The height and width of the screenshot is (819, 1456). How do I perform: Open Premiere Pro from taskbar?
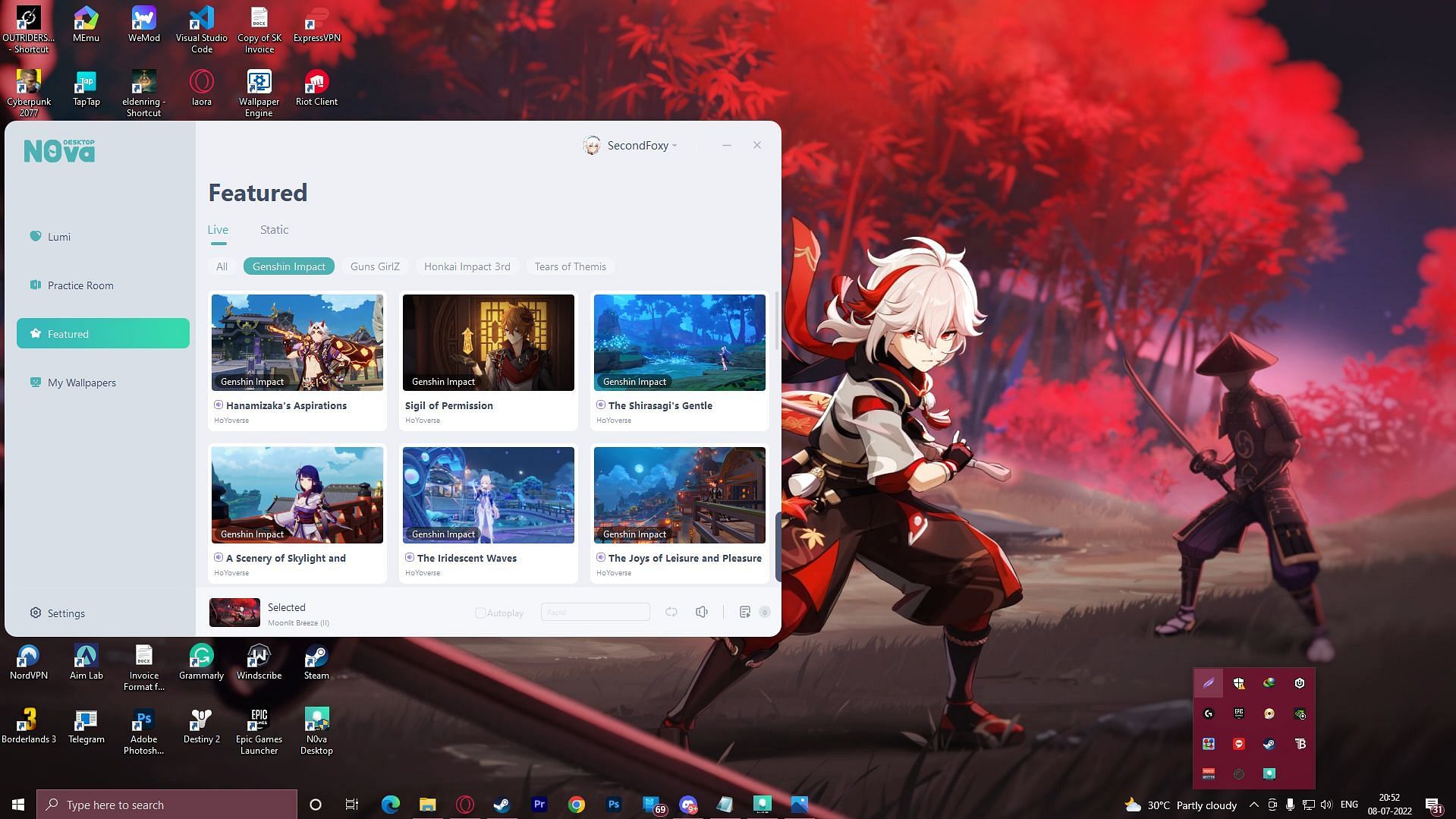(x=539, y=805)
